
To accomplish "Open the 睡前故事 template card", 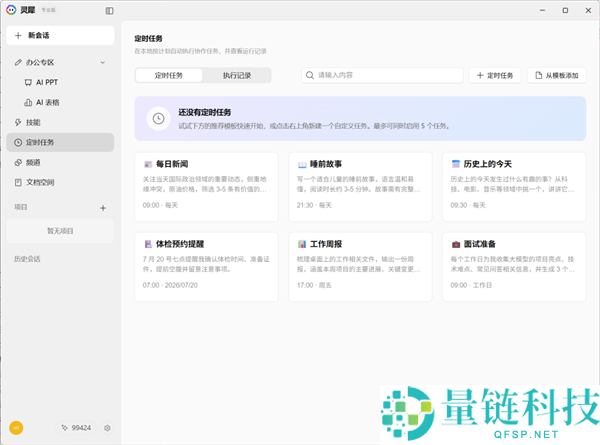I will [360, 187].
